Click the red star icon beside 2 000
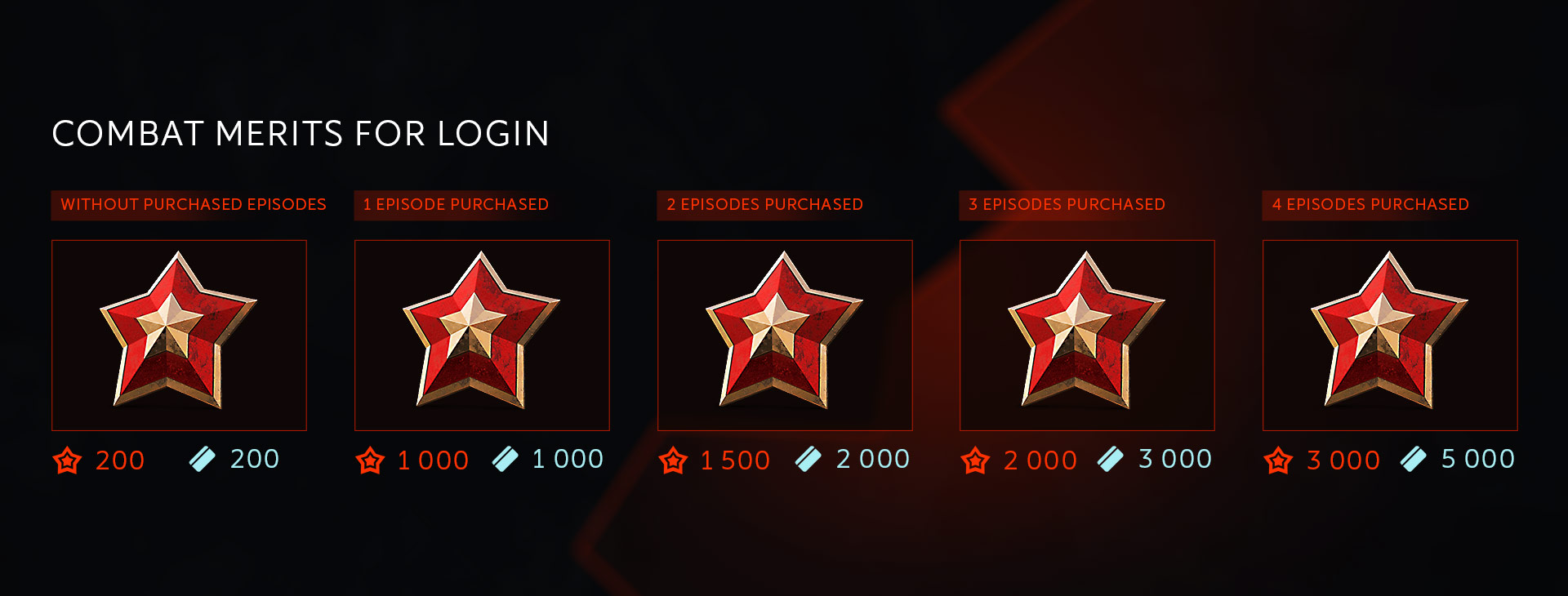Screen dimensions: 1568x596 [x=975, y=460]
